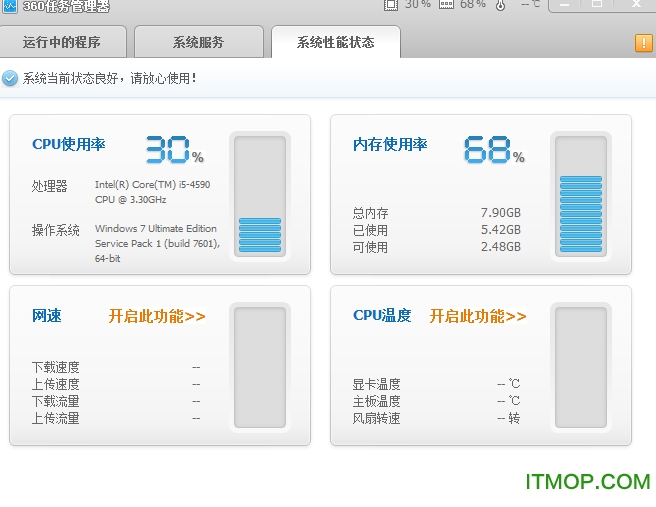This screenshot has height=507, width=656.
Task: Click the Intel(R) Core(TM) i5-4590 processor text
Action: coord(152,192)
